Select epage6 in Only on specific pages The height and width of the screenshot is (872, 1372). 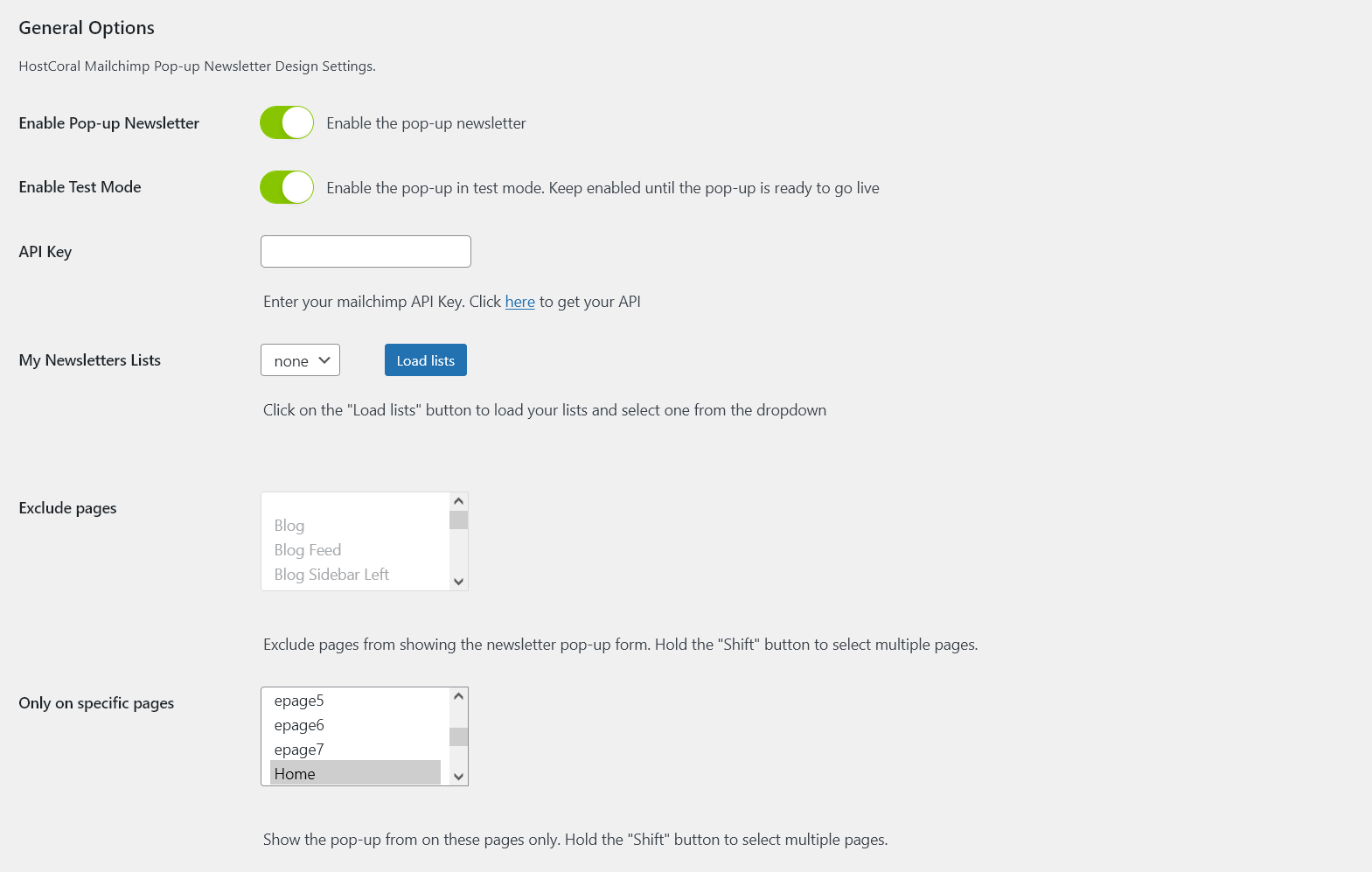[x=299, y=725]
